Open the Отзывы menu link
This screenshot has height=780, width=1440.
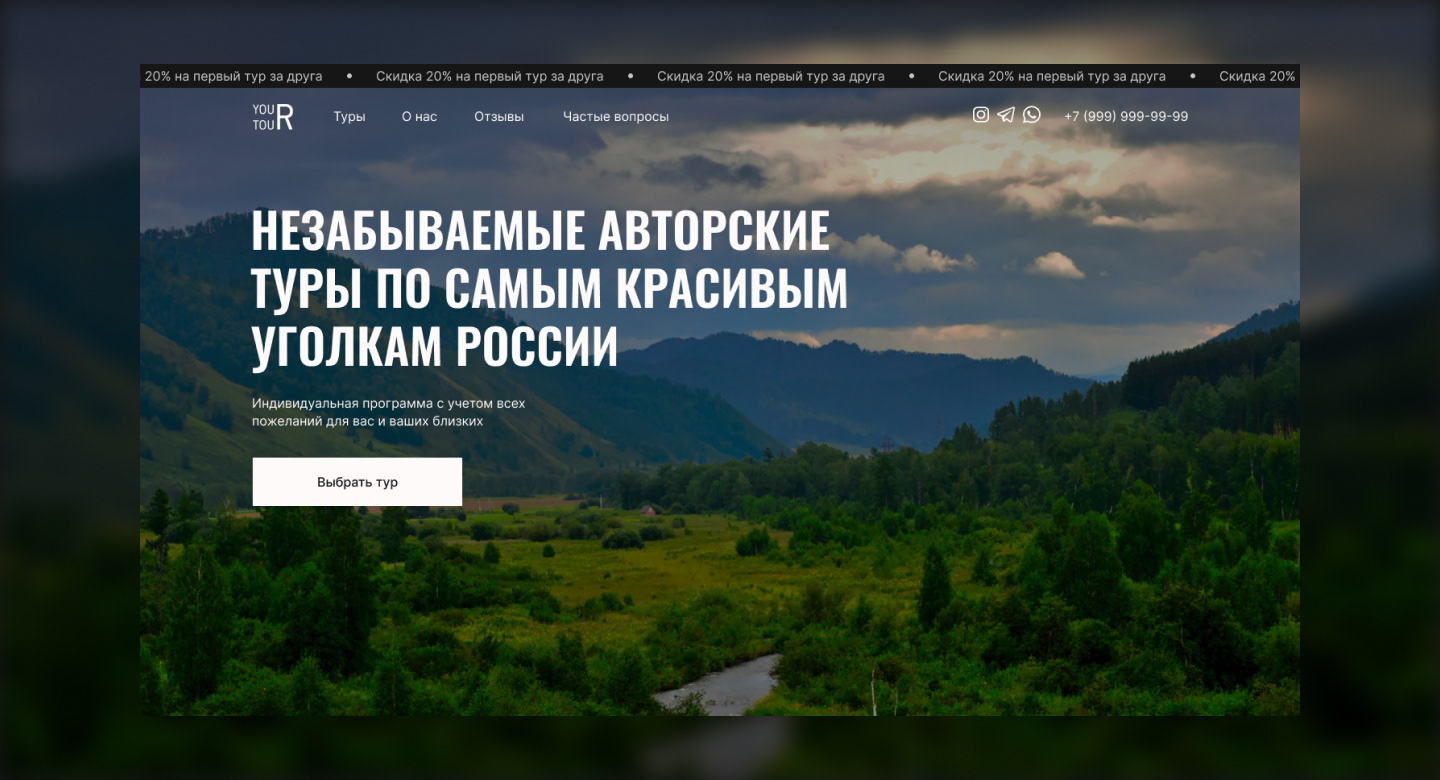tap(499, 117)
